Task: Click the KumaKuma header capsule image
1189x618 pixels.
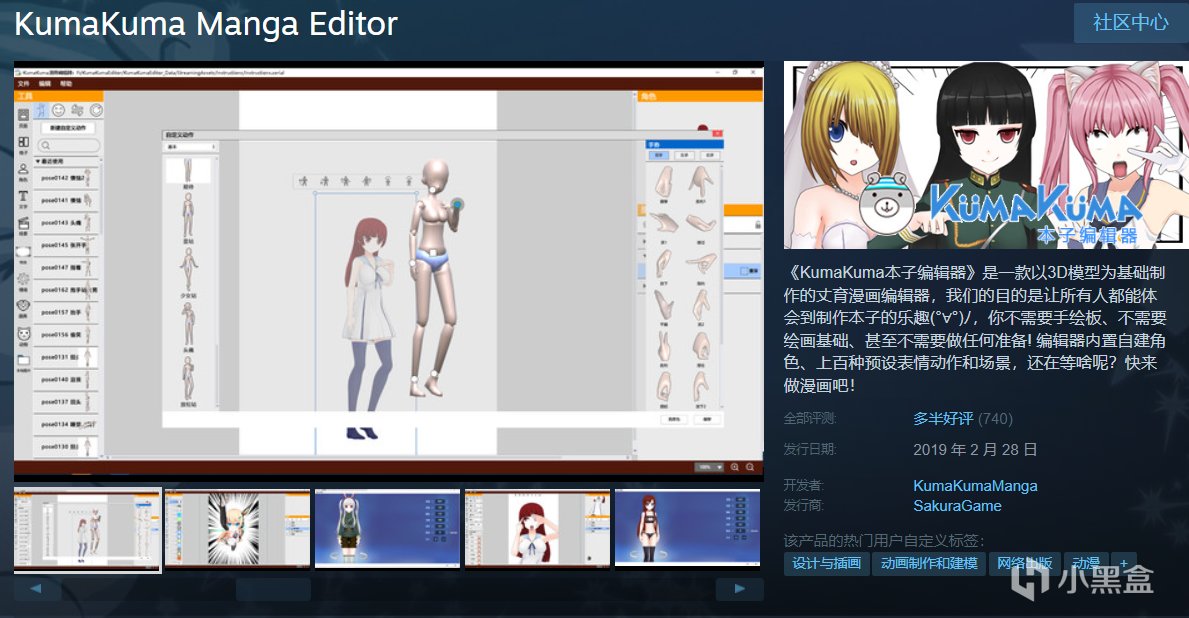Action: [986, 155]
